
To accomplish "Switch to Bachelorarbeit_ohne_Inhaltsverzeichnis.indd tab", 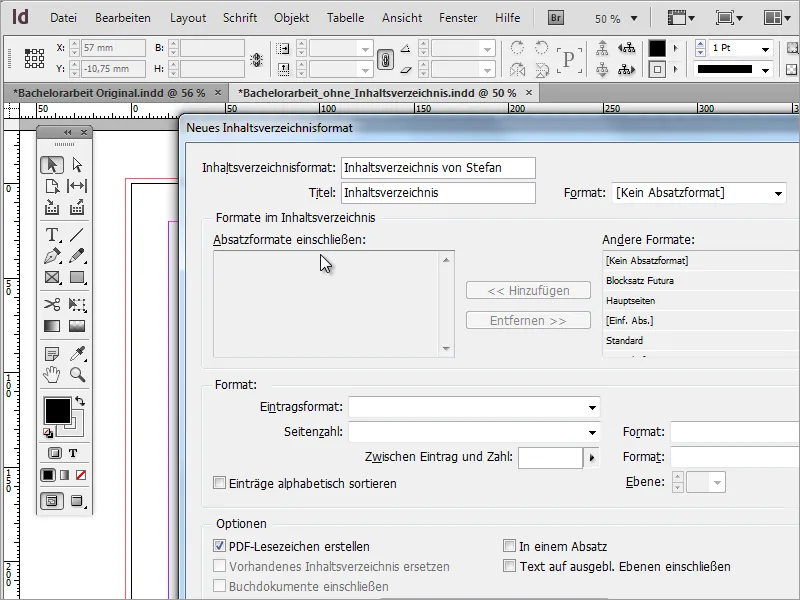I will [x=380, y=93].
